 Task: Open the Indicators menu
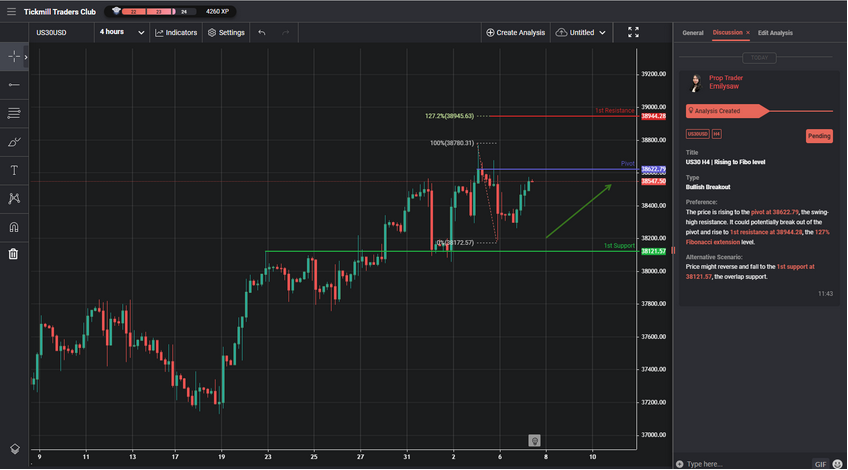pos(176,32)
